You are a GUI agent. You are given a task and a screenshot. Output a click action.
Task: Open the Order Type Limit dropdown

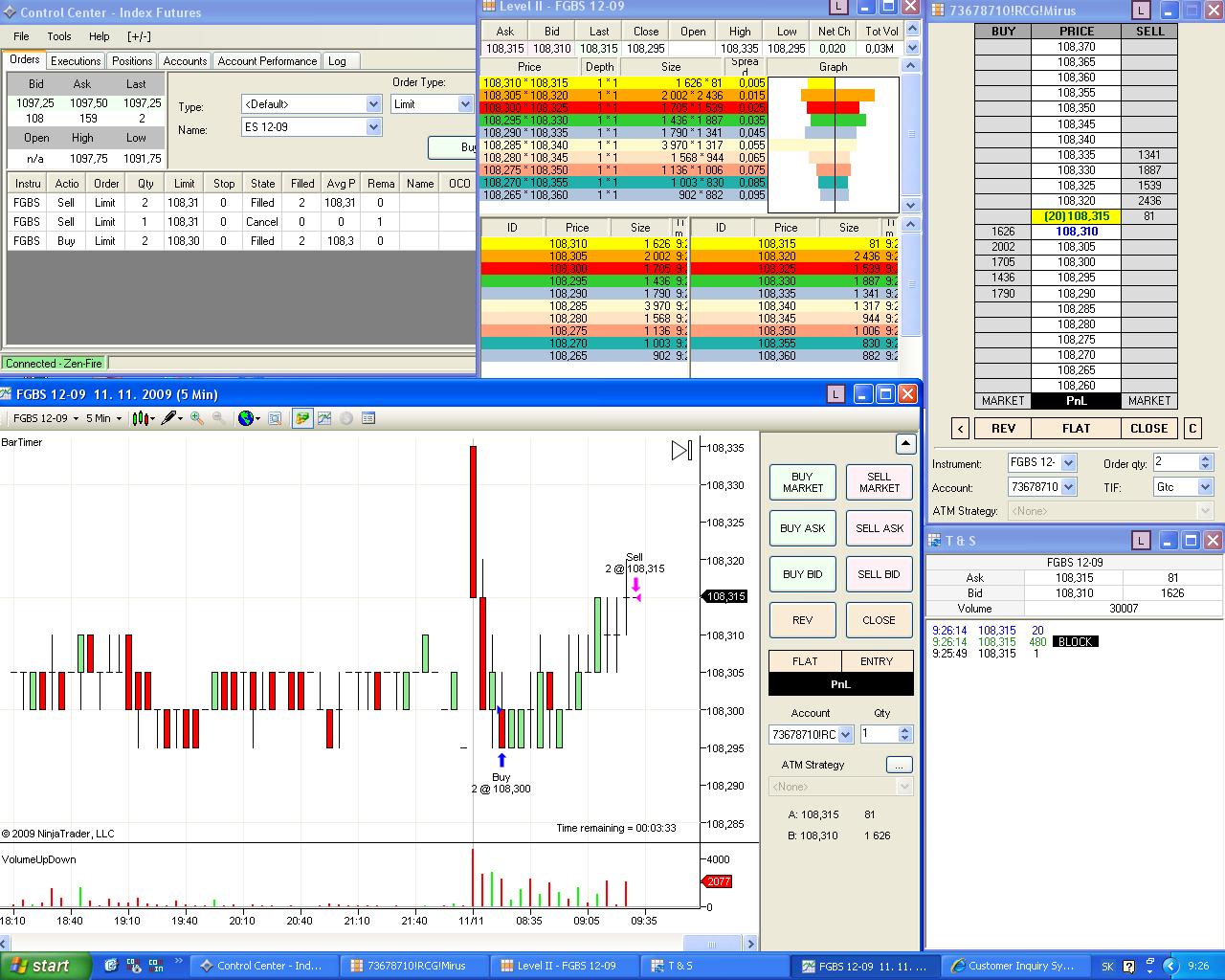coord(433,103)
